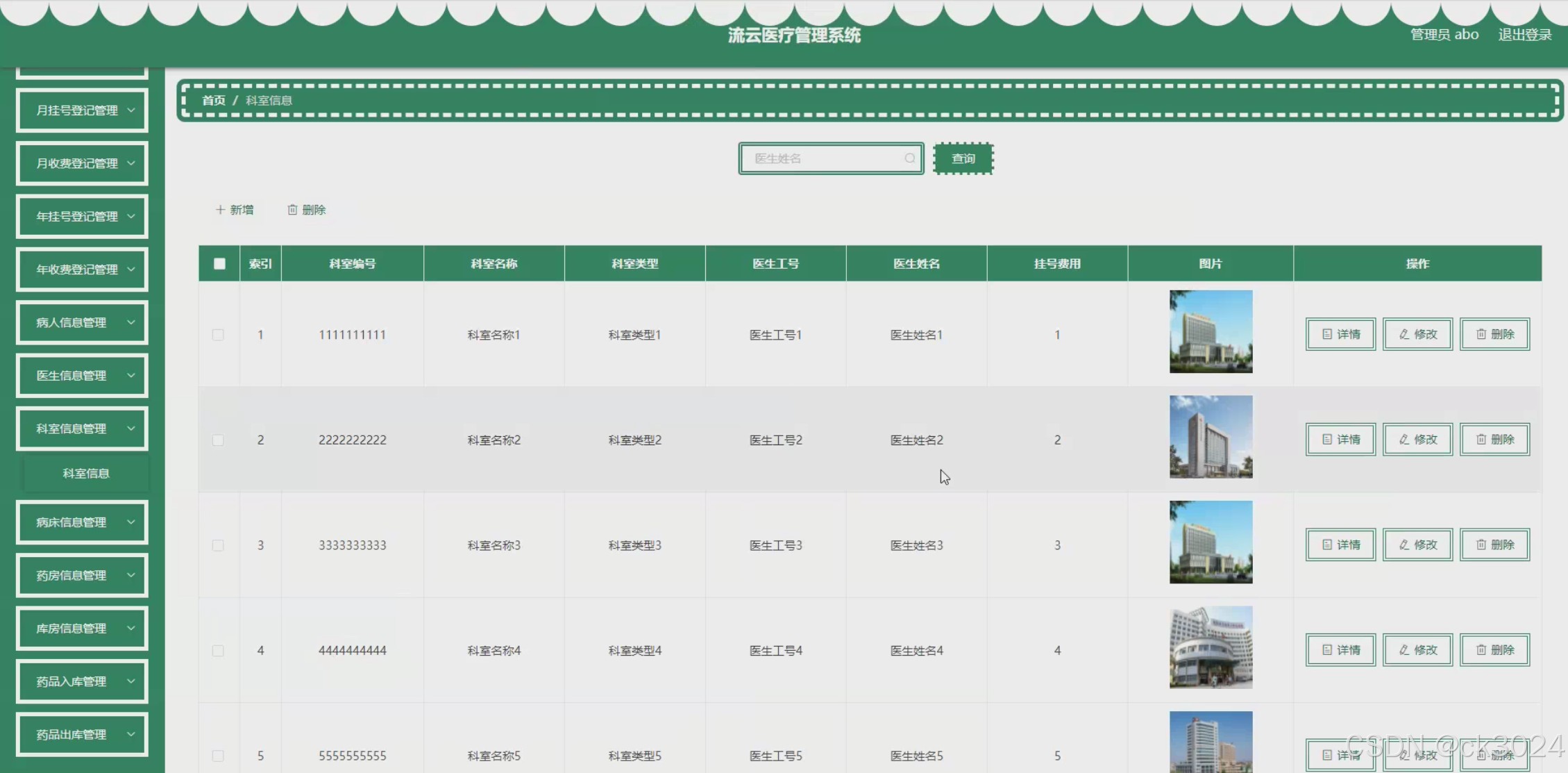This screenshot has height=773, width=1568.
Task: Check the checkbox for row 1
Action: coord(218,335)
